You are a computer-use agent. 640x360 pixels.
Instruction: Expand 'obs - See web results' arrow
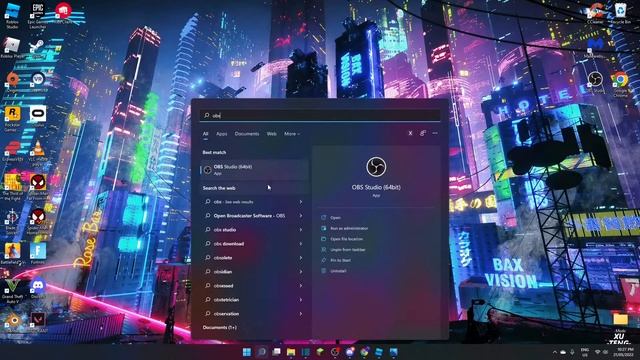[x=301, y=202]
